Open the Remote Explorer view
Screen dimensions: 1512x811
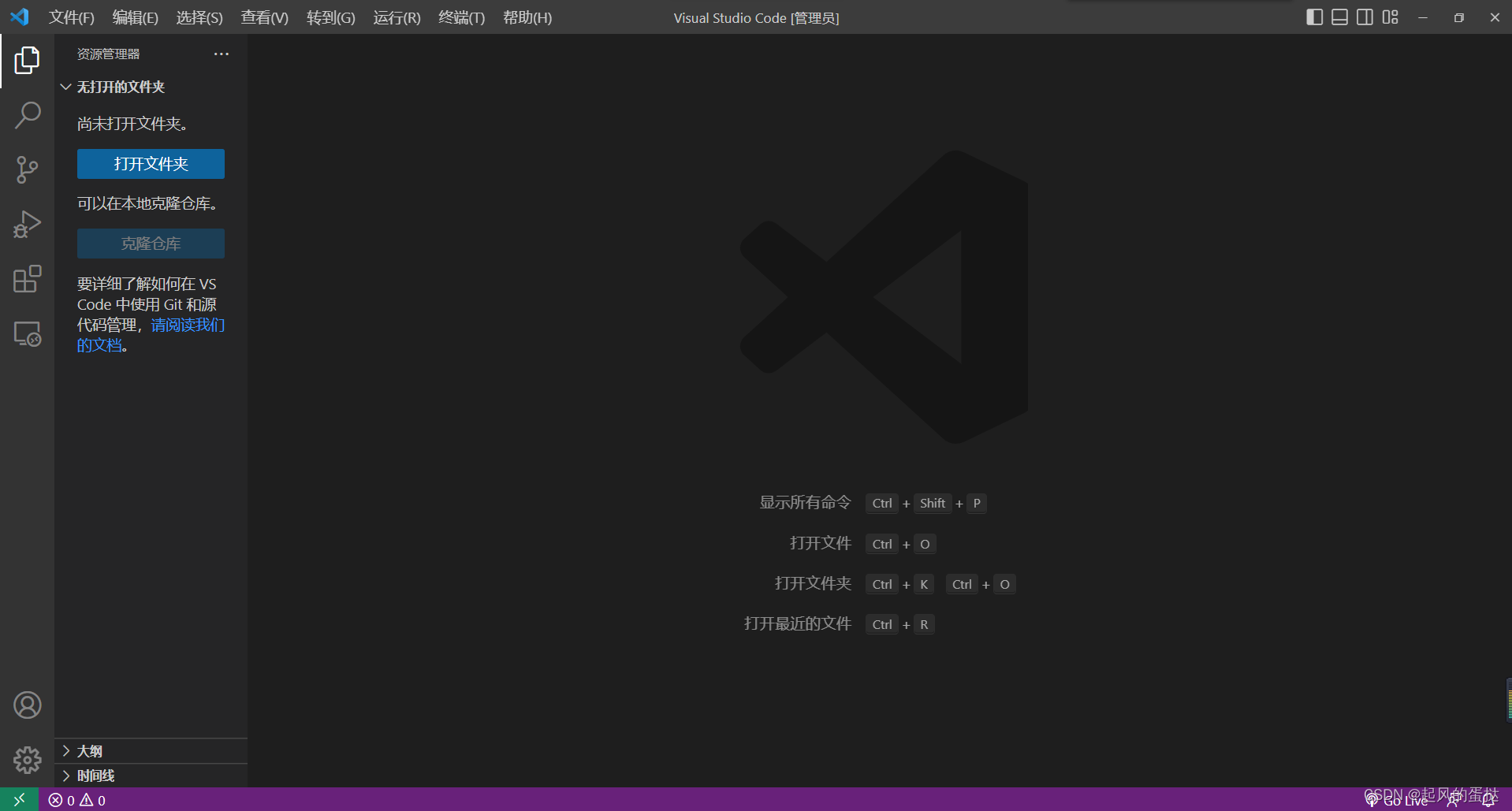coord(27,334)
